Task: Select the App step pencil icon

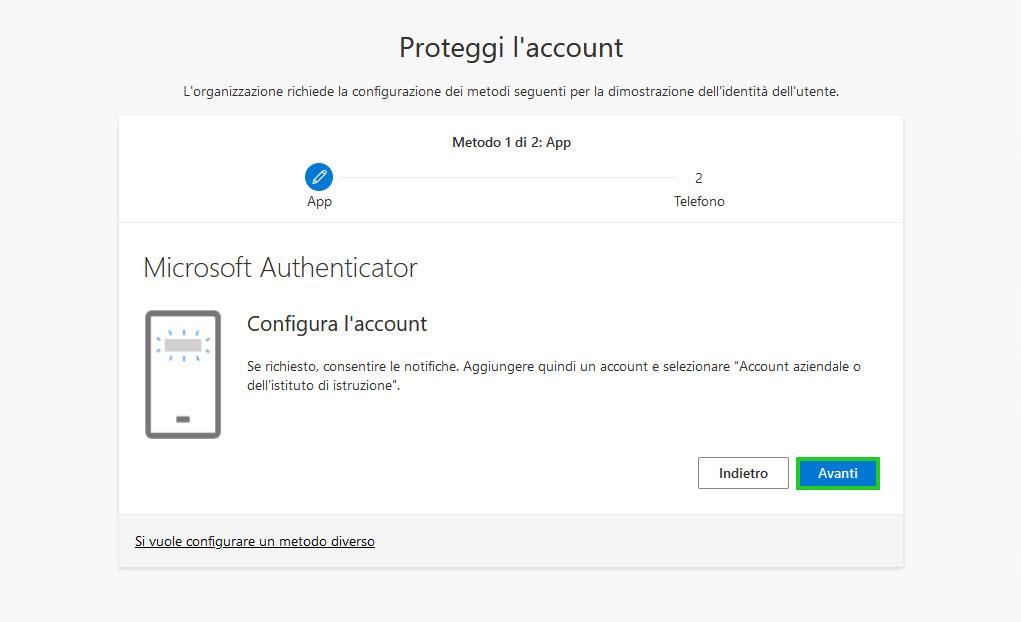Action: pyautogui.click(x=319, y=177)
